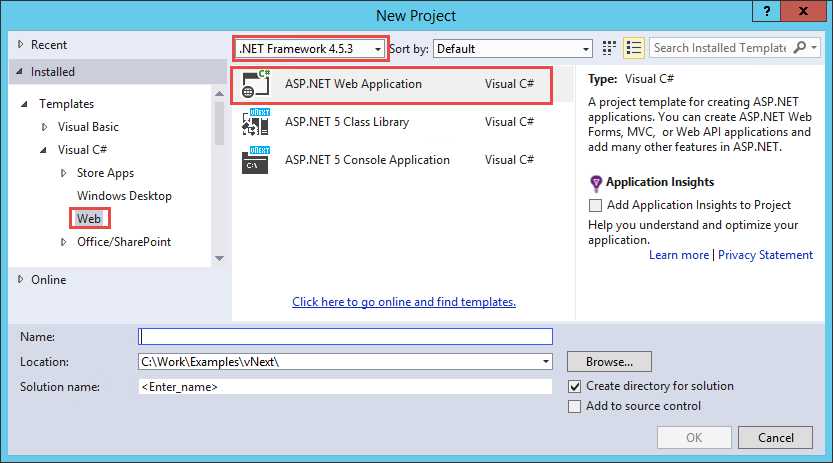The height and width of the screenshot is (463, 833).
Task: Select the Web category
Action: tap(89, 219)
